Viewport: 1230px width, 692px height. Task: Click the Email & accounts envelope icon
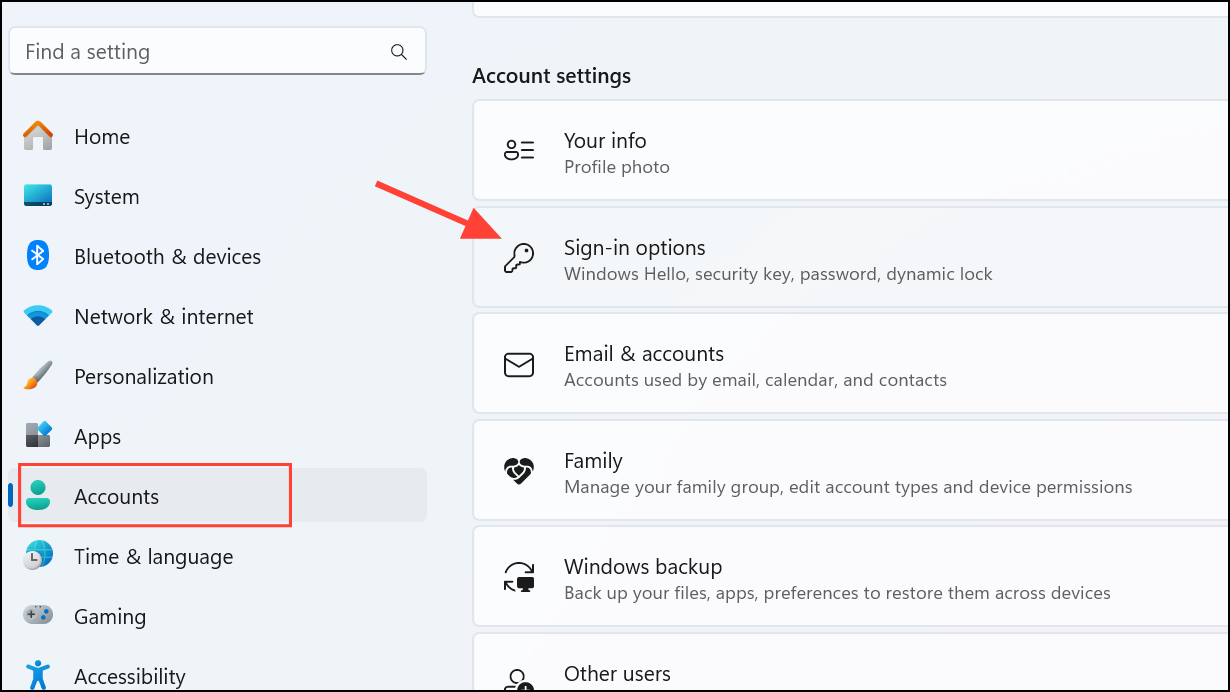tap(518, 365)
